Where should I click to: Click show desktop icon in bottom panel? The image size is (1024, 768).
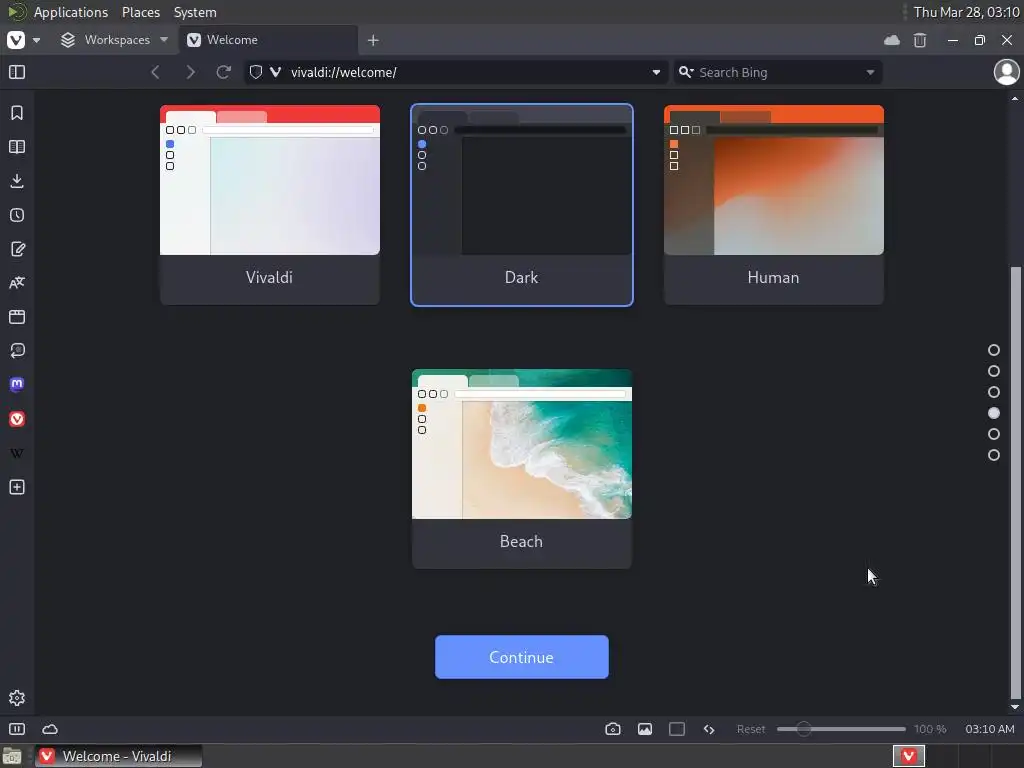coord(12,756)
